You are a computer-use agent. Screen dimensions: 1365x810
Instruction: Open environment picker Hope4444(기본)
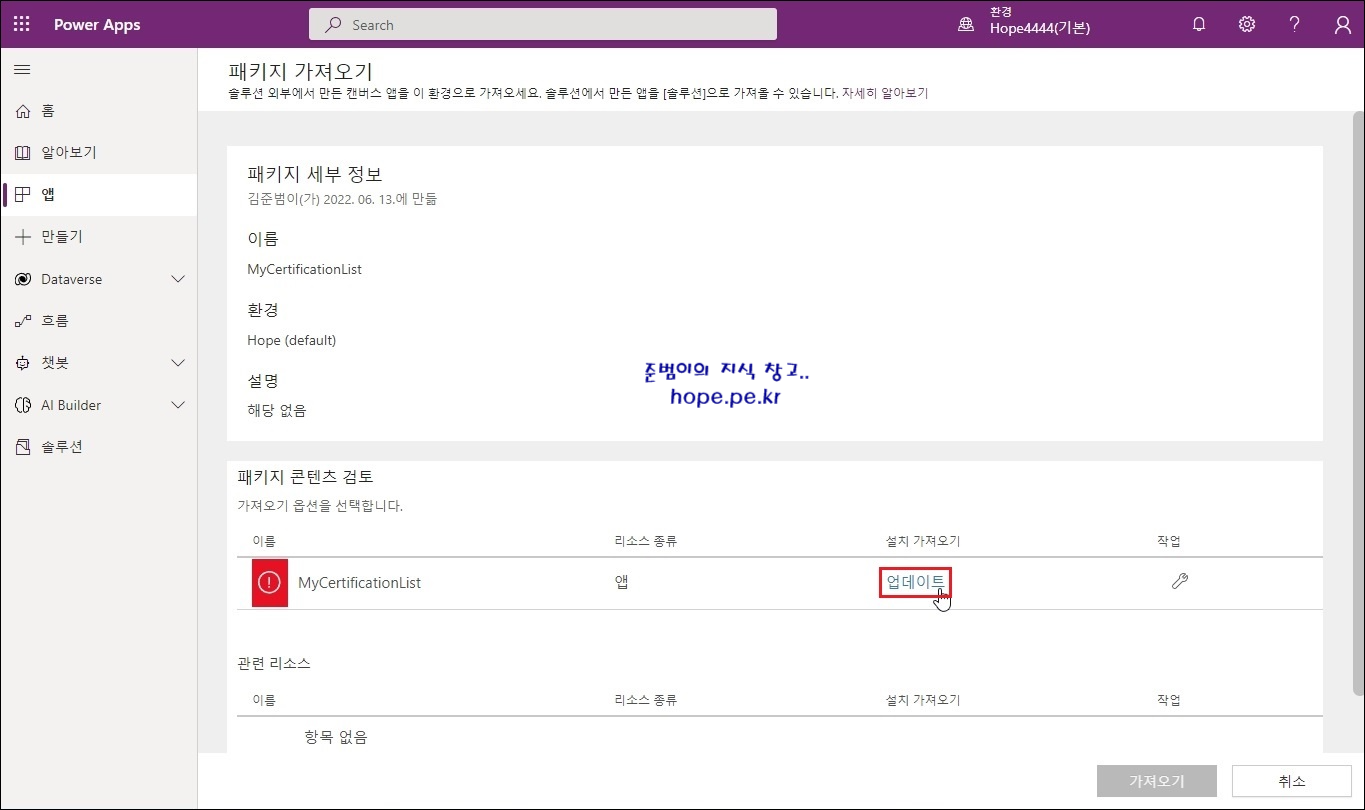point(1040,29)
